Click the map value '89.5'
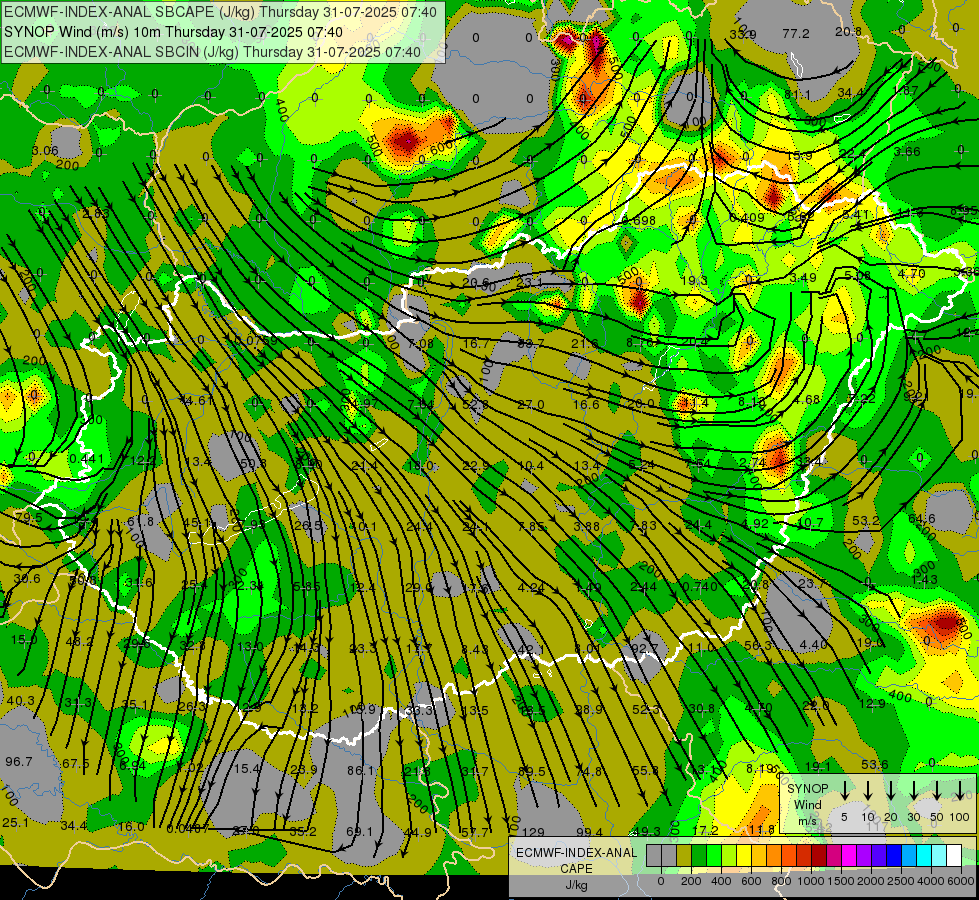Screen dimensions: 979x900 pyautogui.click(x=532, y=772)
